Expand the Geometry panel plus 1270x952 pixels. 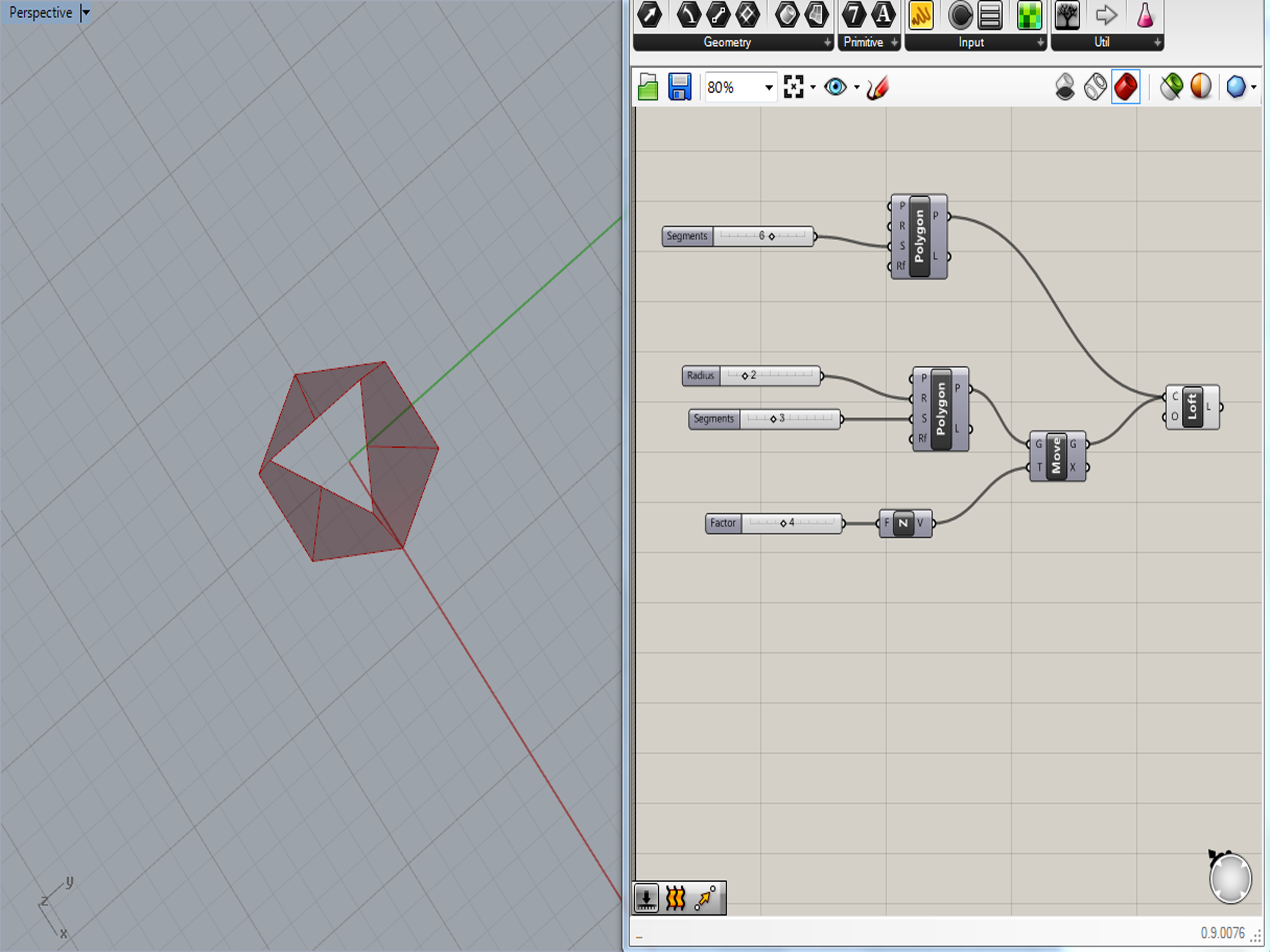click(827, 42)
